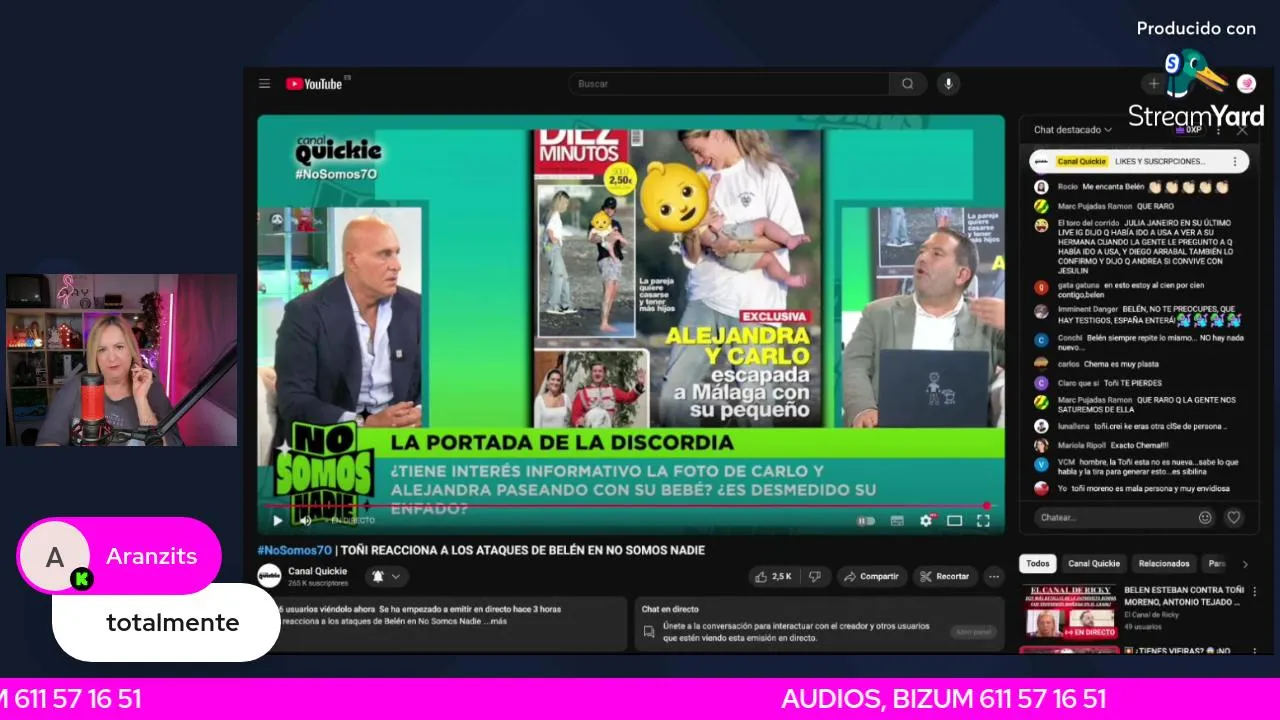The image size is (1280, 720).
Task: Open Canal Quickie channel avatar
Action: click(x=269, y=576)
